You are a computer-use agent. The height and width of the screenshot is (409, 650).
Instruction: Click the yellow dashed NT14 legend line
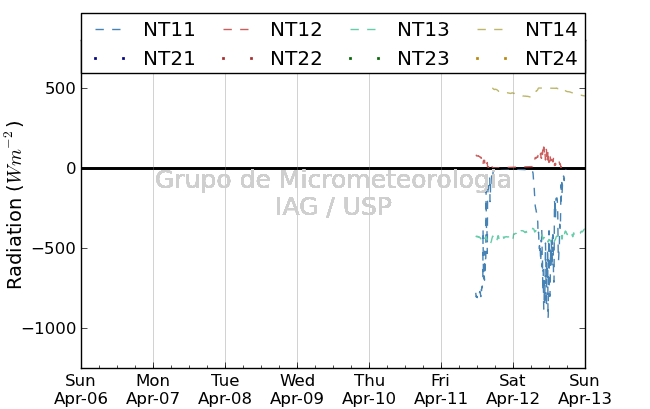click(x=490, y=30)
